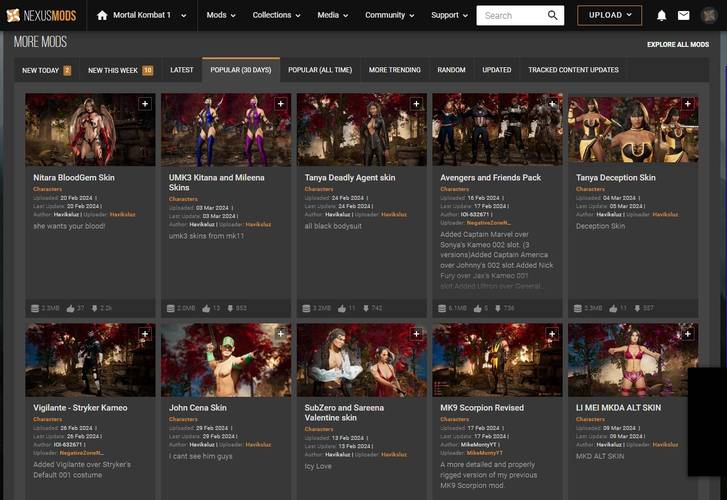727x500 pixels.
Task: Click the search magnifier icon
Action: click(x=552, y=15)
